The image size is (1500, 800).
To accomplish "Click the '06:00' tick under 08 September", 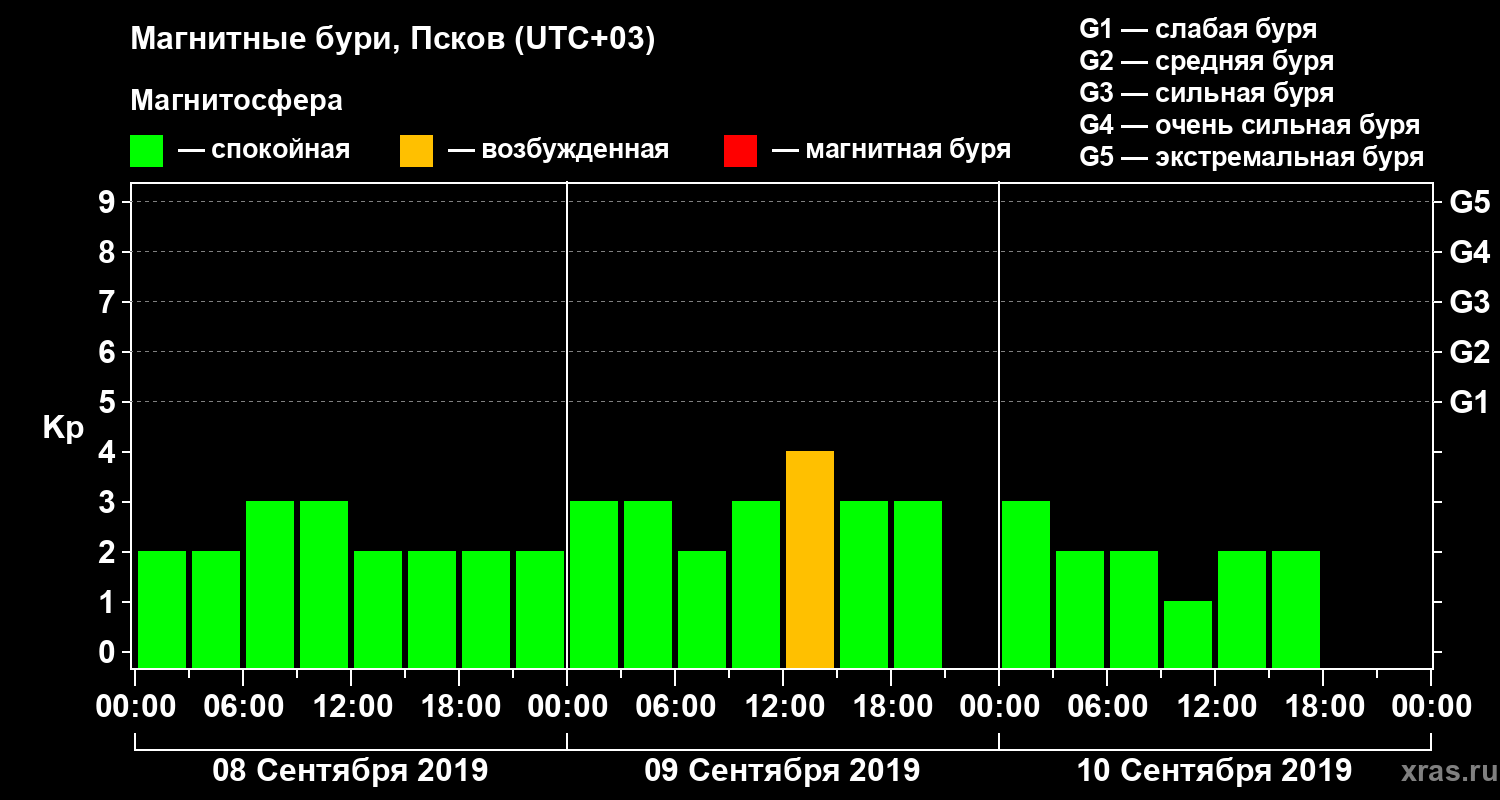I will point(242,706).
